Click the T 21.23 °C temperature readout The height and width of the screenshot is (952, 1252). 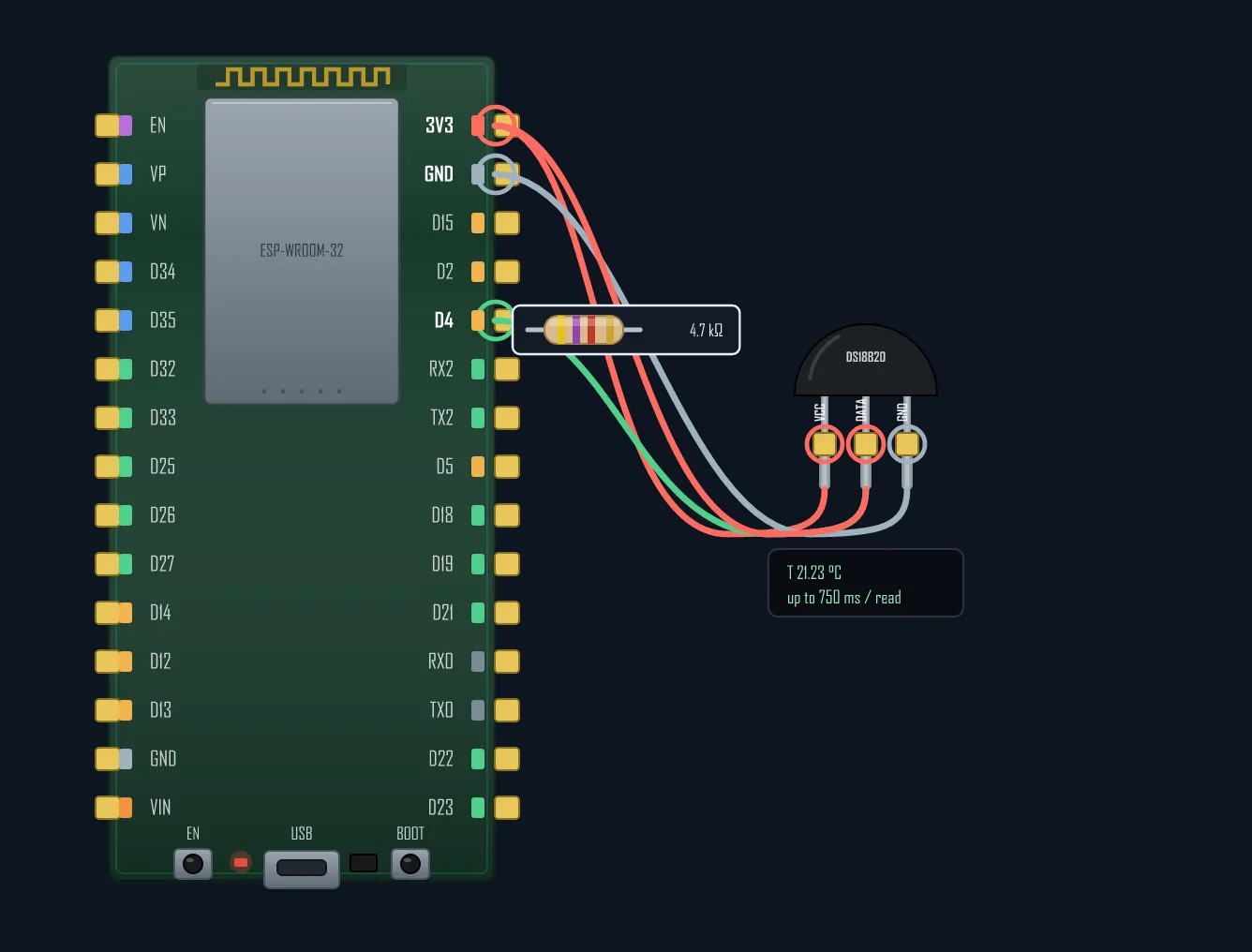pos(814,573)
